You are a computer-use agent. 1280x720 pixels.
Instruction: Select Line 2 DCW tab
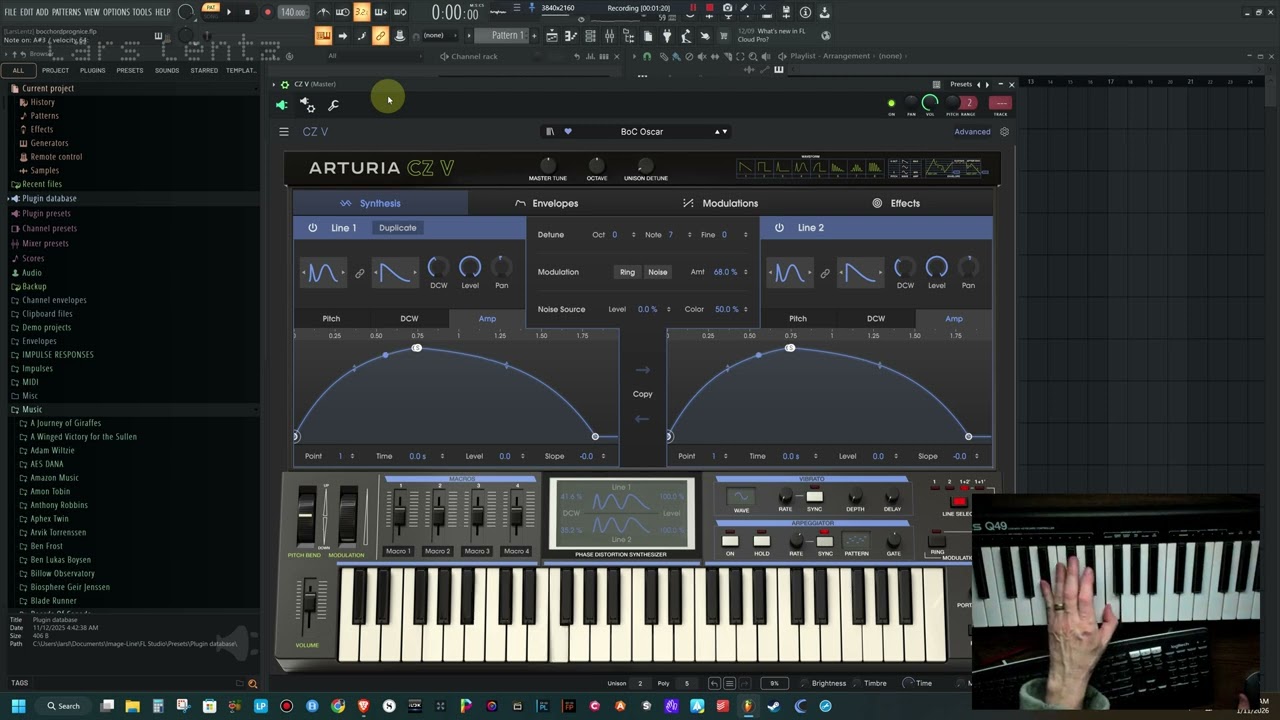pos(876,319)
